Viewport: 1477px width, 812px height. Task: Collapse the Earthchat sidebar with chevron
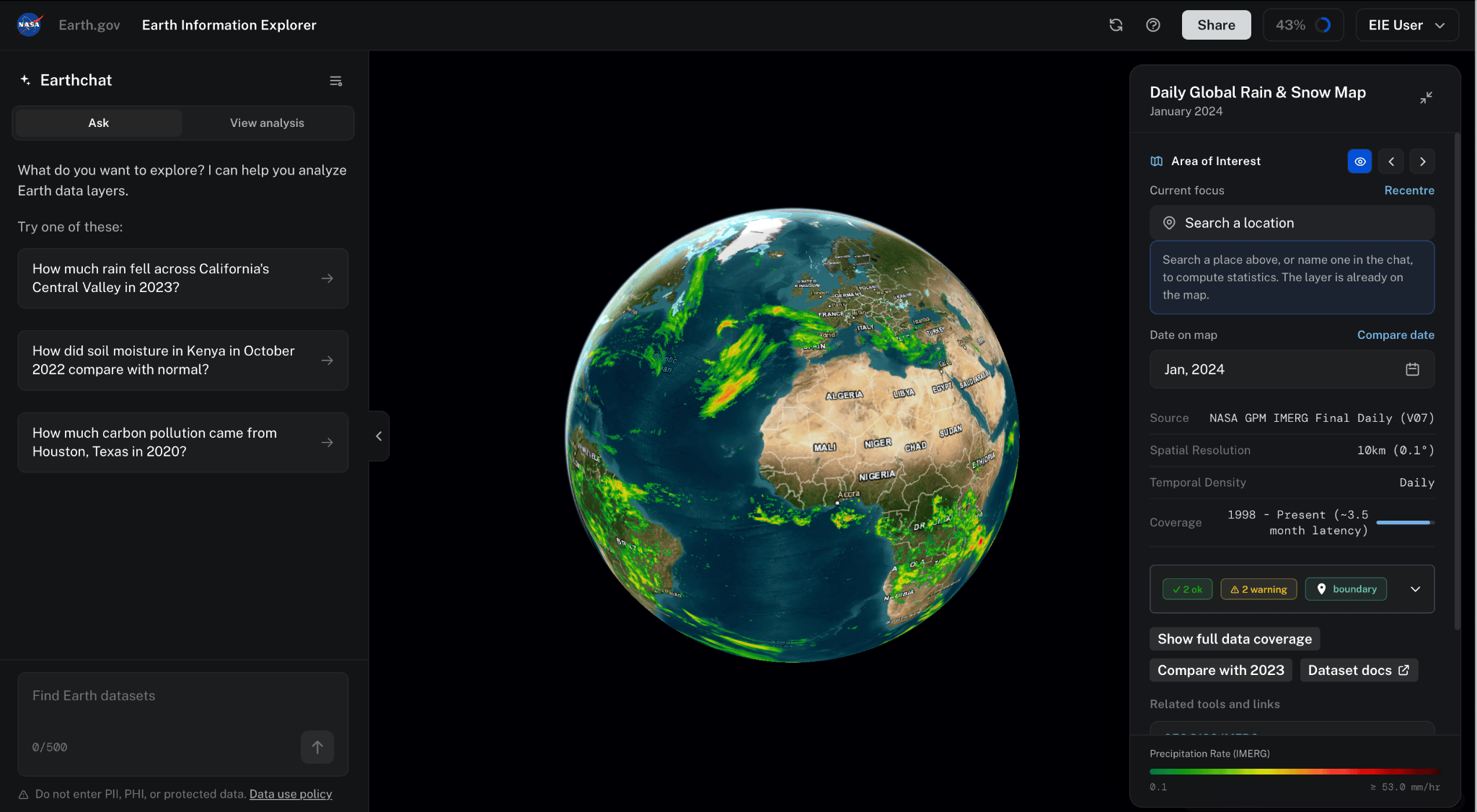(379, 436)
